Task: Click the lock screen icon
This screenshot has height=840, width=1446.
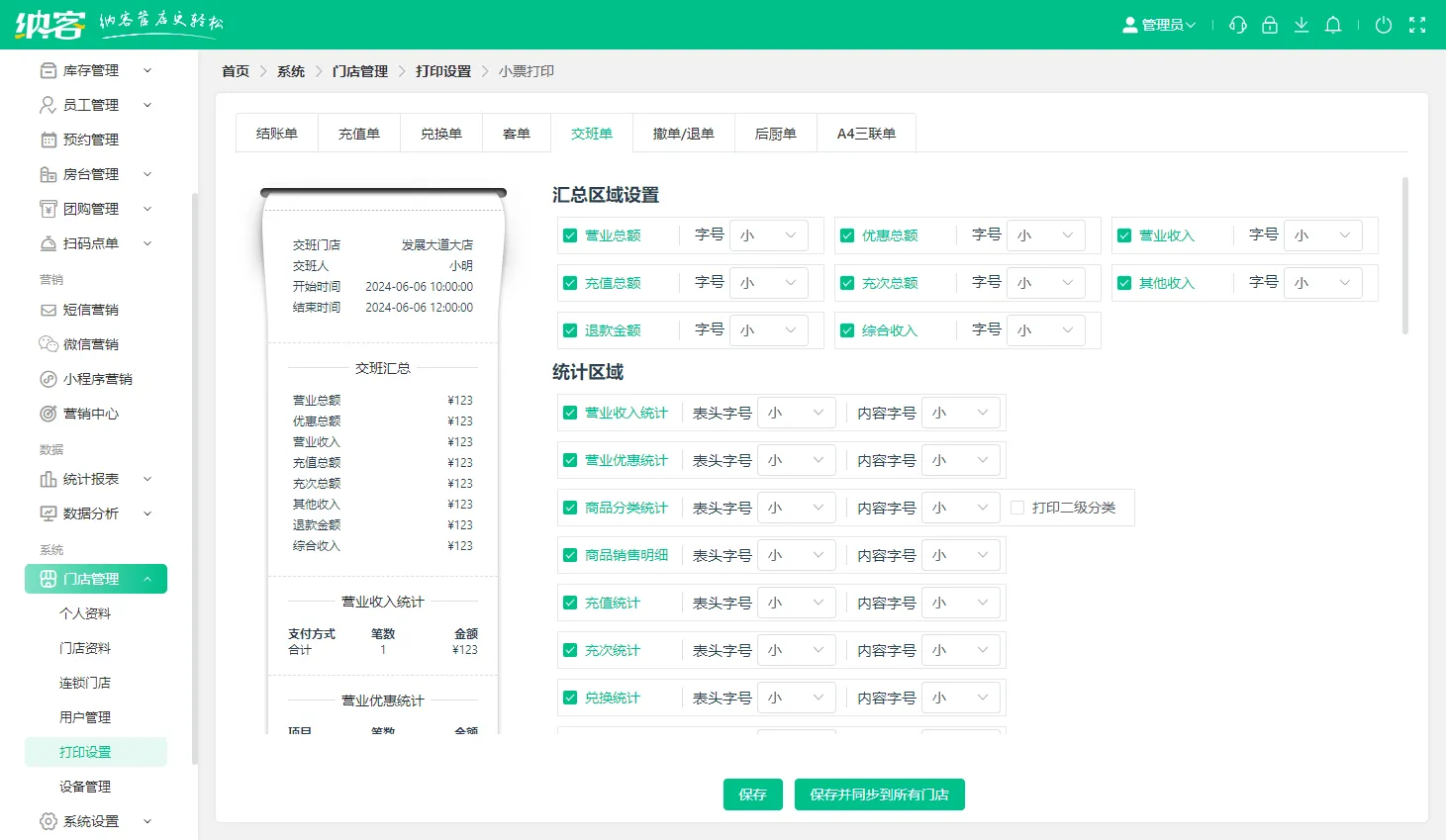Action: pos(1270,25)
